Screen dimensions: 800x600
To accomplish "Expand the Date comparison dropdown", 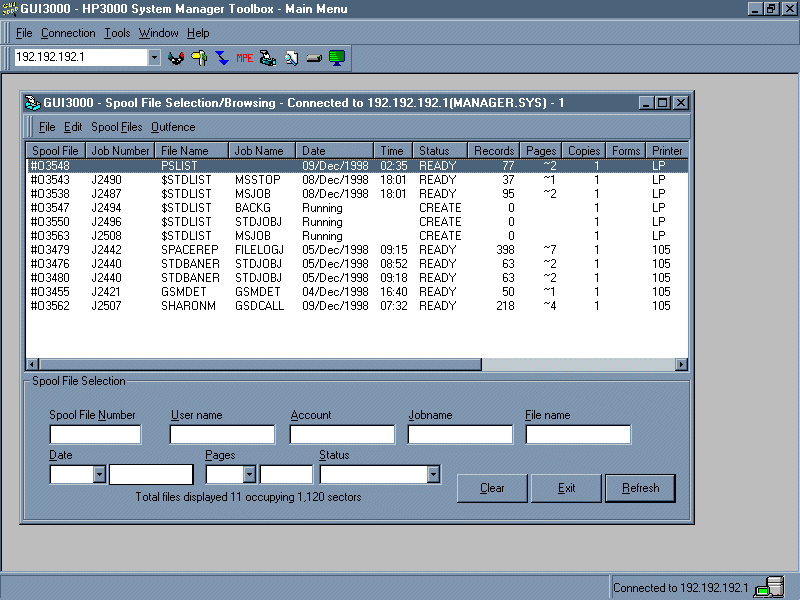I will point(99,475).
